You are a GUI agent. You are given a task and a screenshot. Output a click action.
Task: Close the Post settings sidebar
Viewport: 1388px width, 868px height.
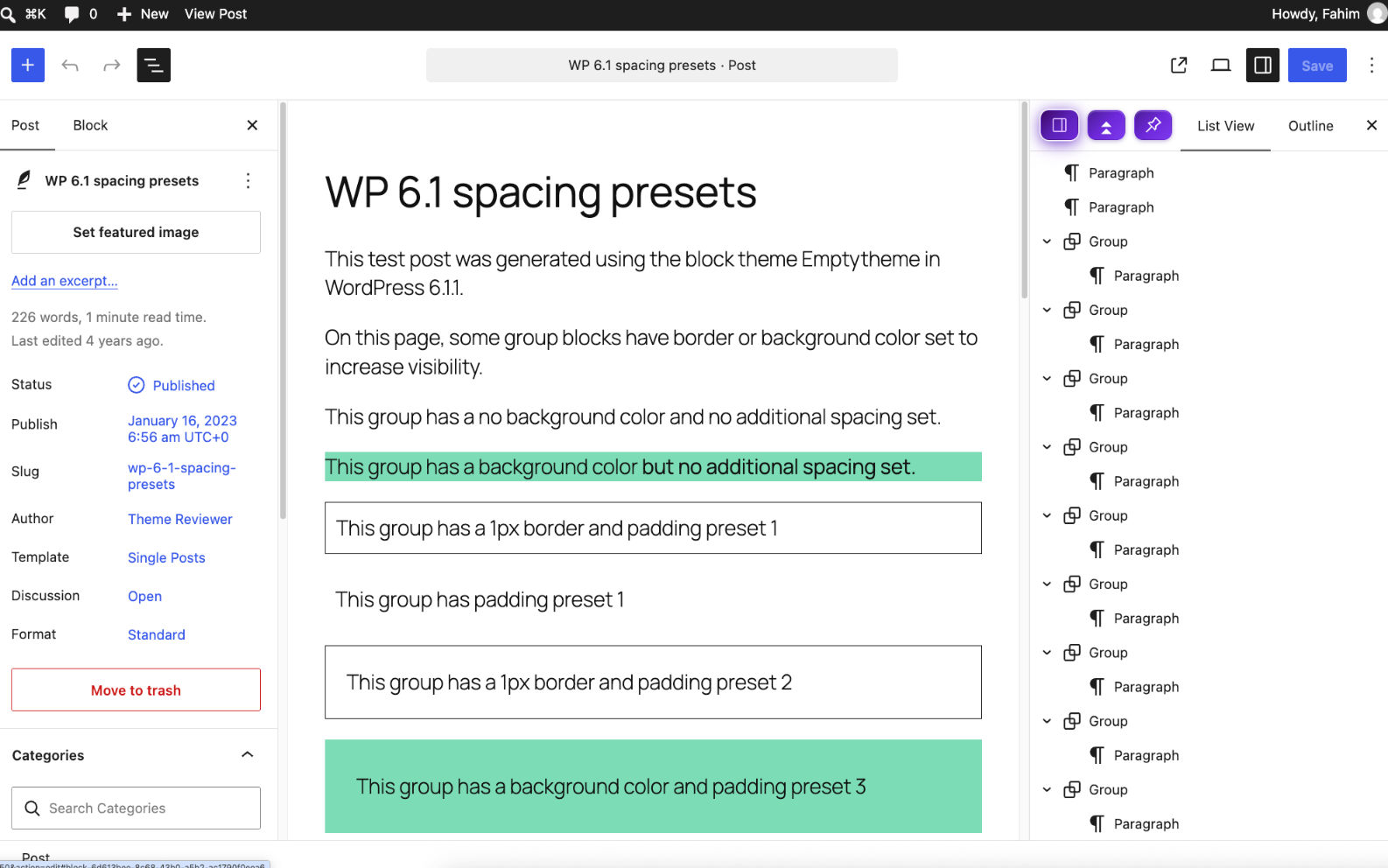[252, 125]
